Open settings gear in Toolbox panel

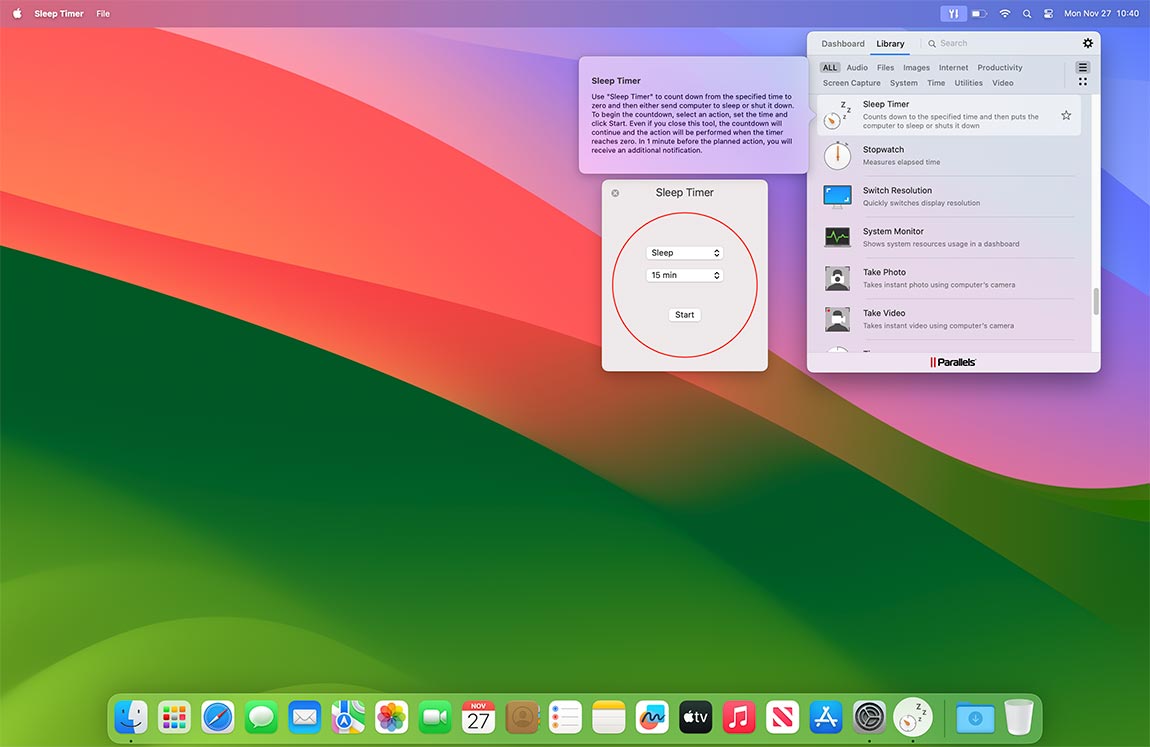pyautogui.click(x=1088, y=43)
